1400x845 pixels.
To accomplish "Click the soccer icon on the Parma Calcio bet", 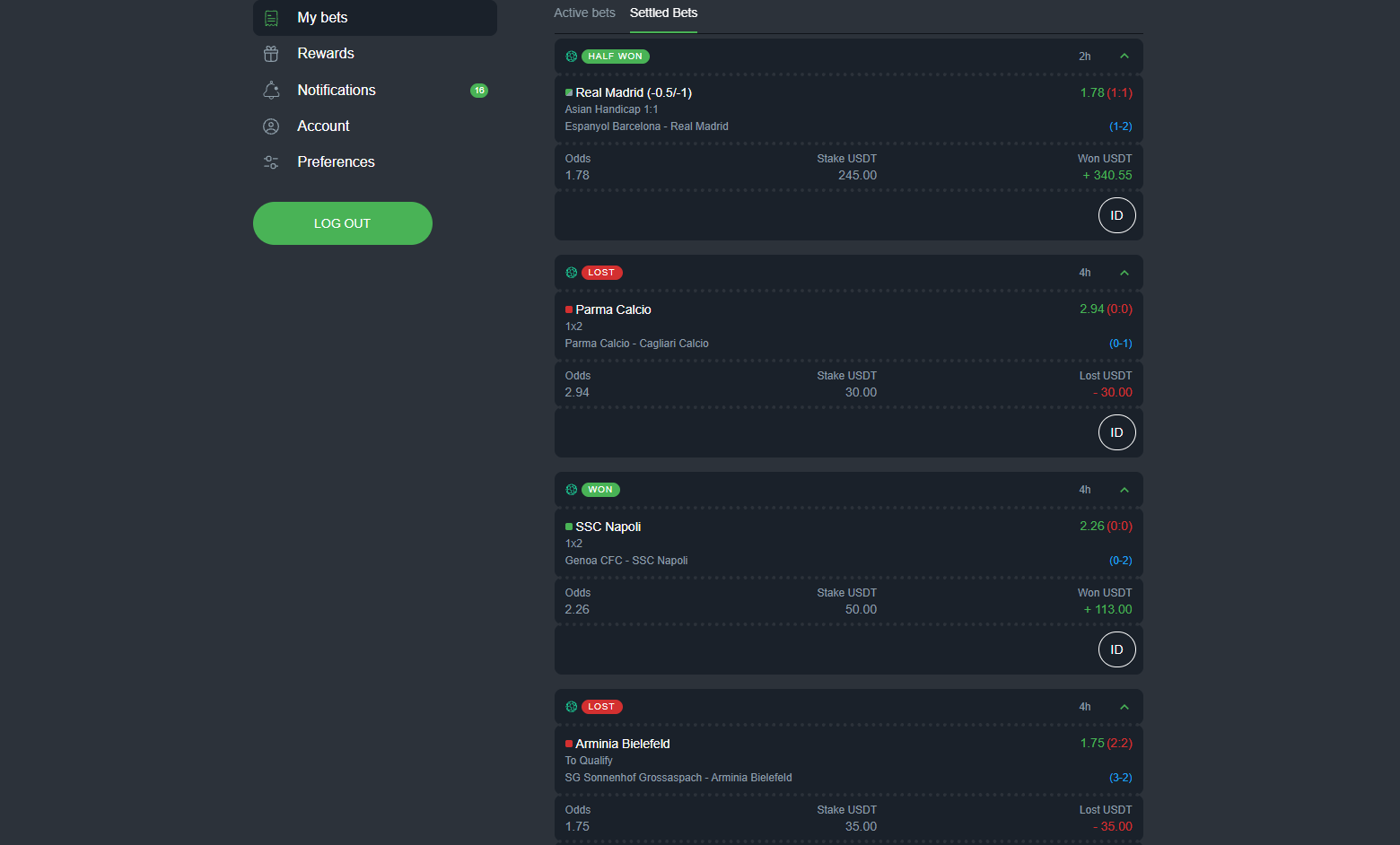I will click(572, 273).
